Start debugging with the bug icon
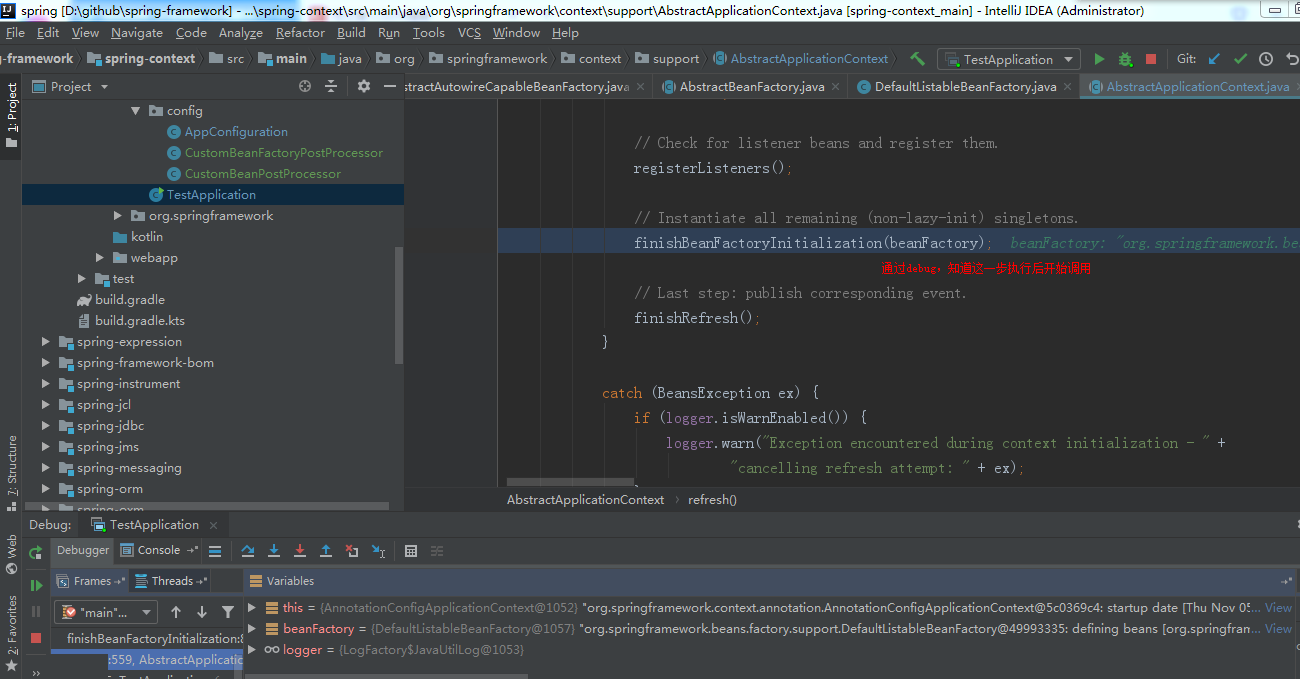The image size is (1300, 679). coord(1125,59)
